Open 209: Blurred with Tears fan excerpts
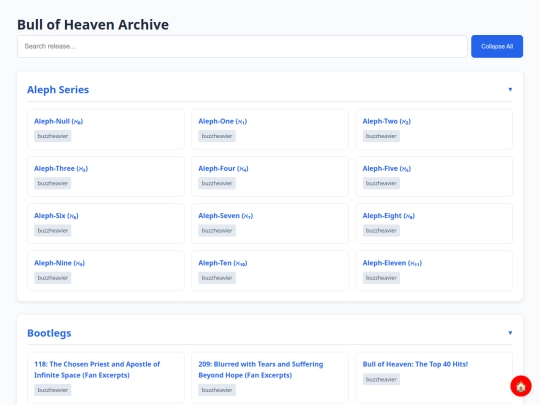The image size is (540, 405). (261, 370)
